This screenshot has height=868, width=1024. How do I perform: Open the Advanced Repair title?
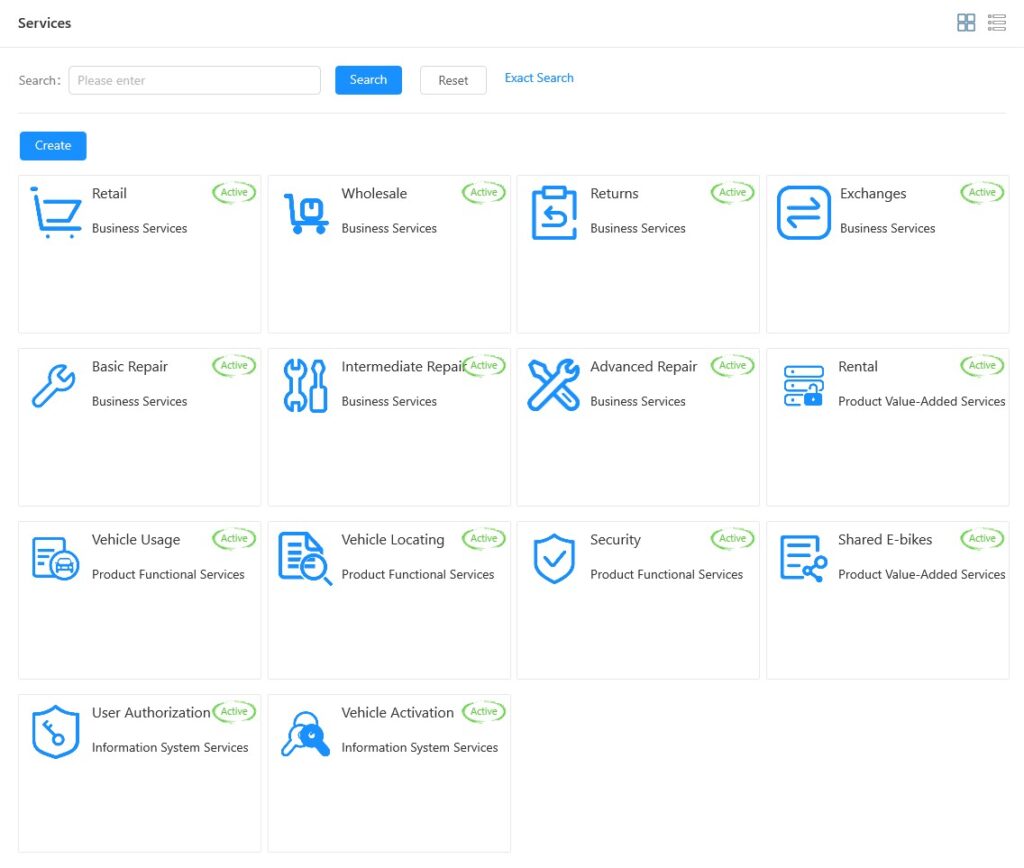644,367
